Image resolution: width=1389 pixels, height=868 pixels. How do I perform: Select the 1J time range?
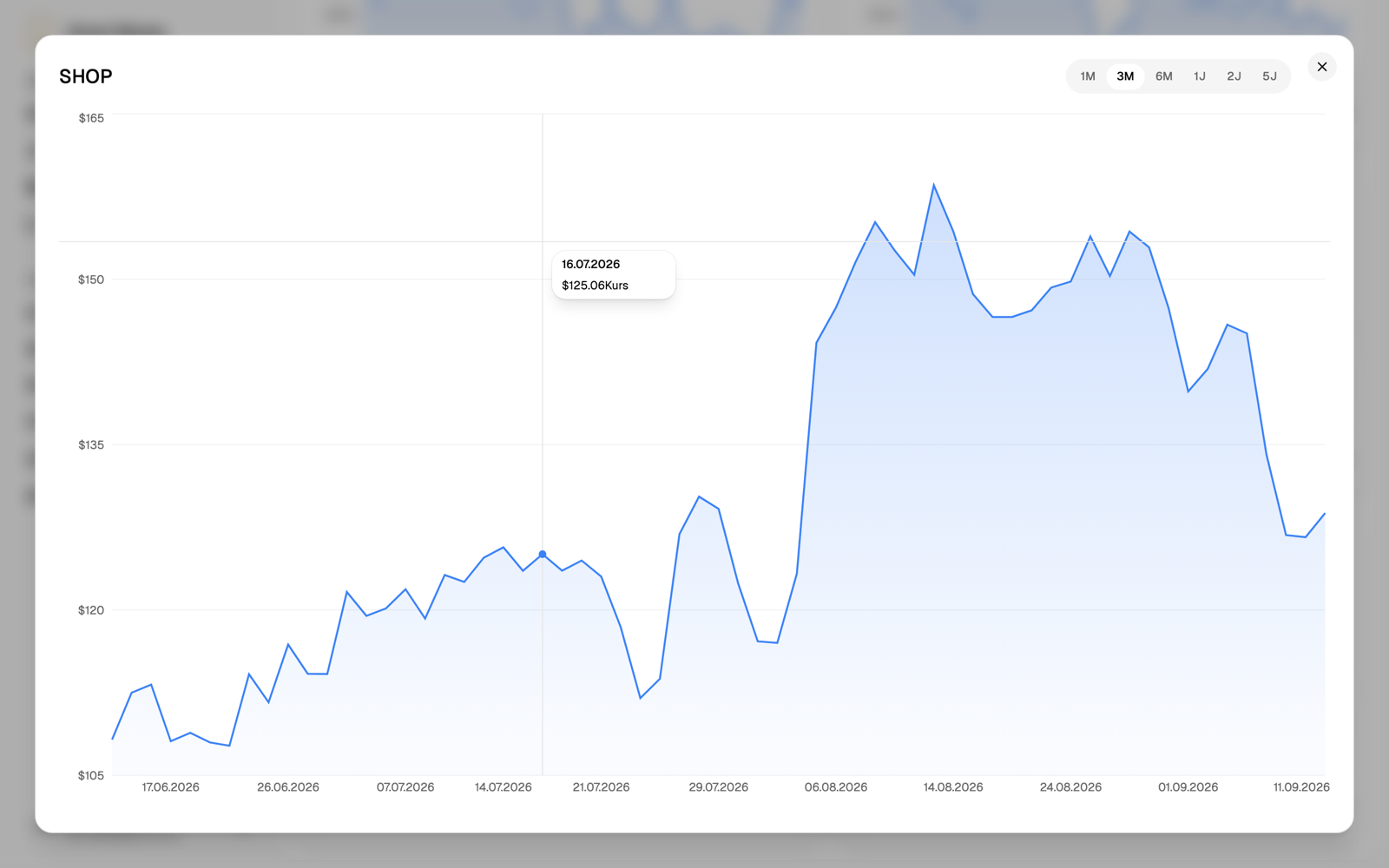click(x=1200, y=76)
